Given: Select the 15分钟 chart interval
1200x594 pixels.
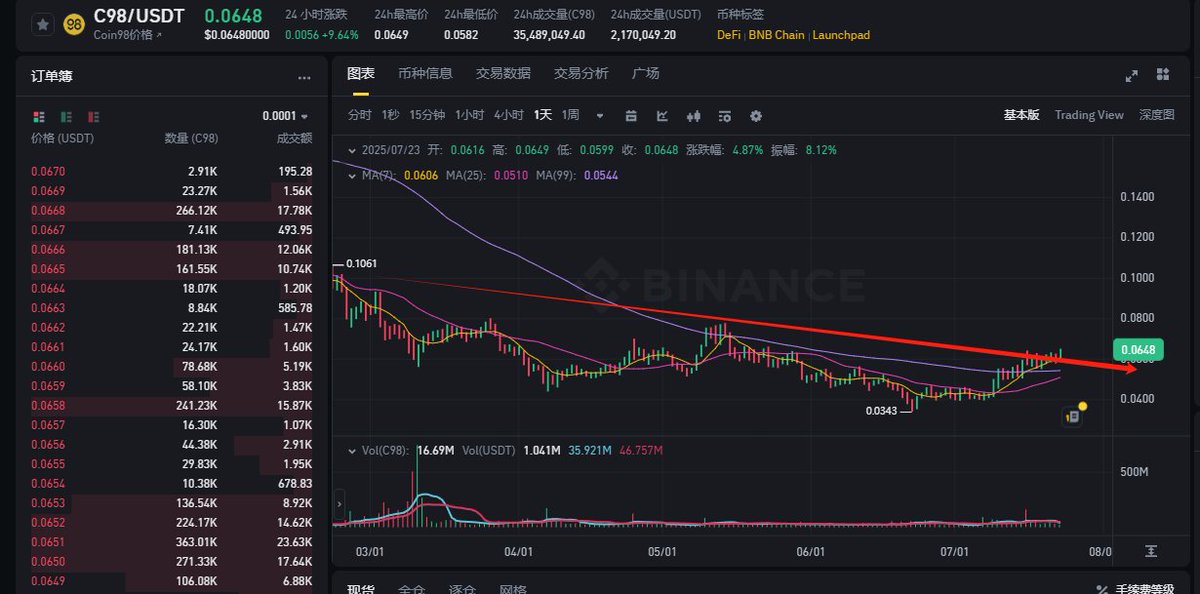Looking at the screenshot, I should (x=427, y=115).
